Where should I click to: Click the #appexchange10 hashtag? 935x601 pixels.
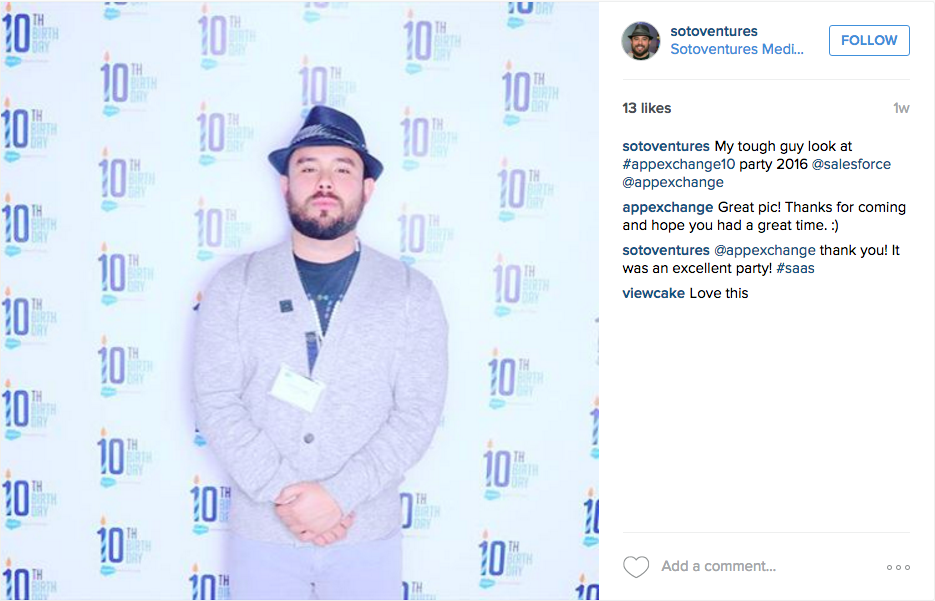click(679, 164)
